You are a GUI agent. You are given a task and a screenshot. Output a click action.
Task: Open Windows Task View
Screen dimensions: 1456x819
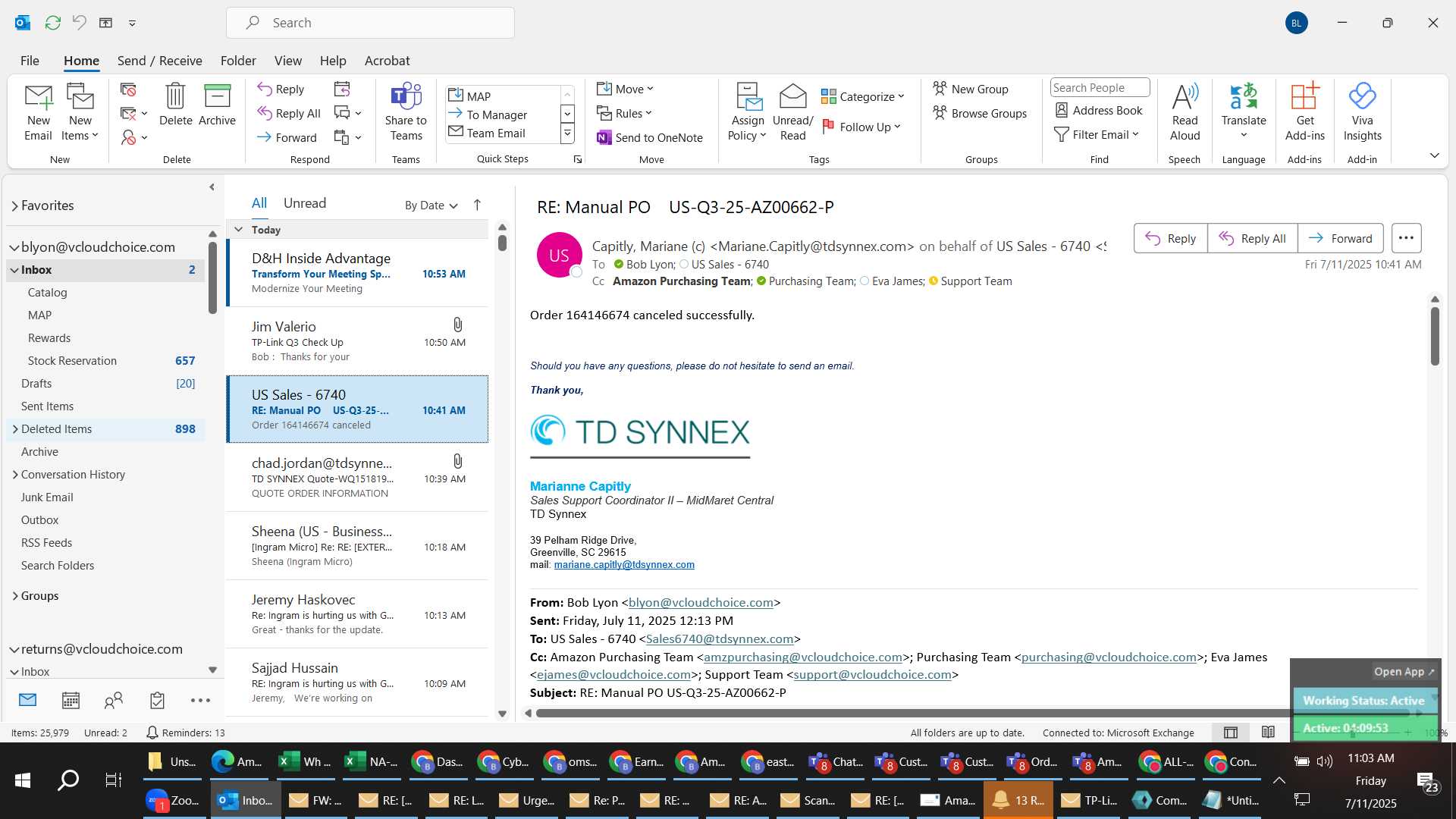(113, 780)
